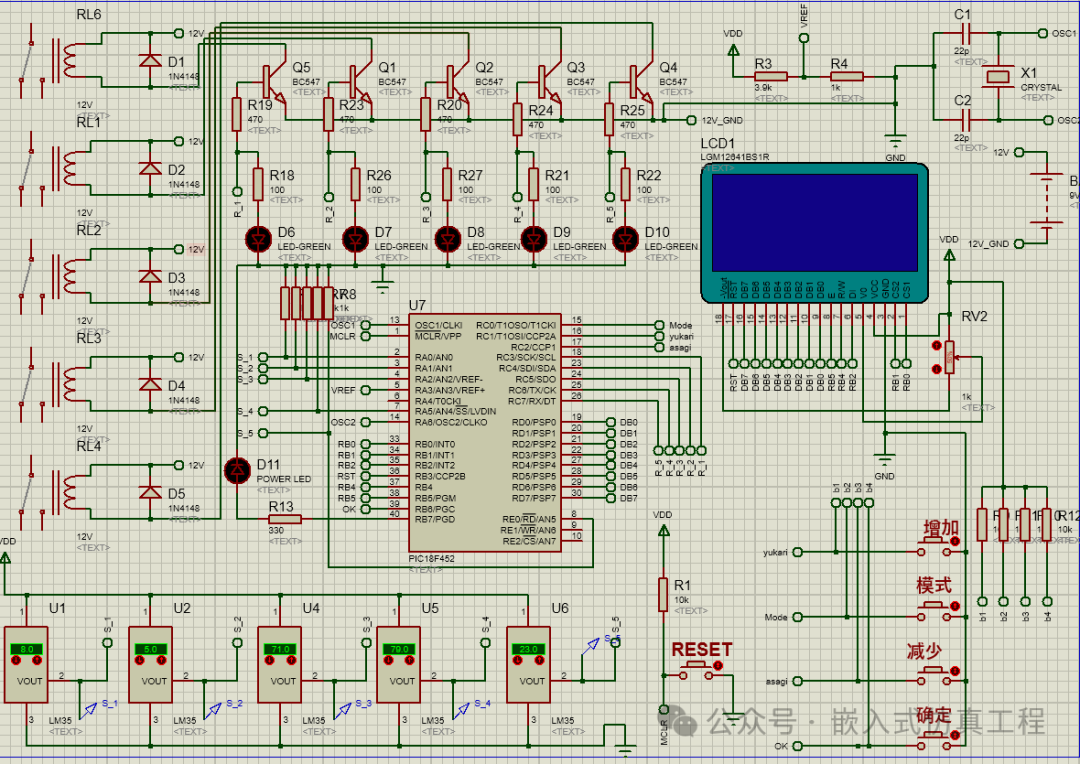
Task: Click the 71.0 reading on sensor U4
Action: [x=280, y=649]
